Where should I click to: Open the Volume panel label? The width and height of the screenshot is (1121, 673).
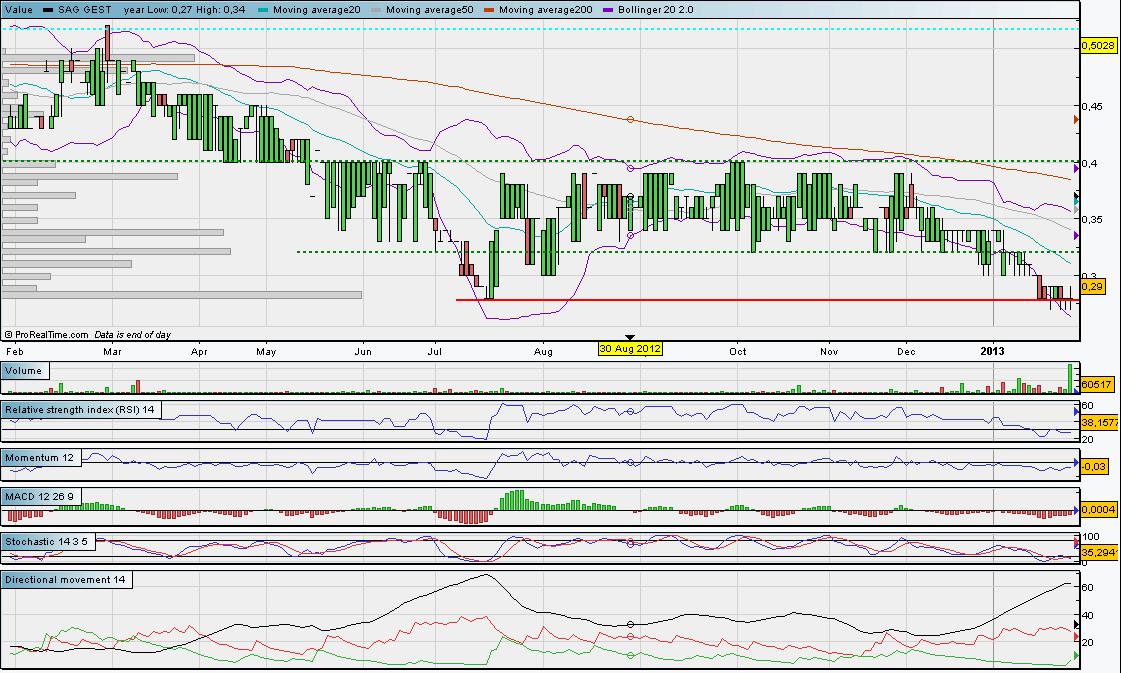24,371
